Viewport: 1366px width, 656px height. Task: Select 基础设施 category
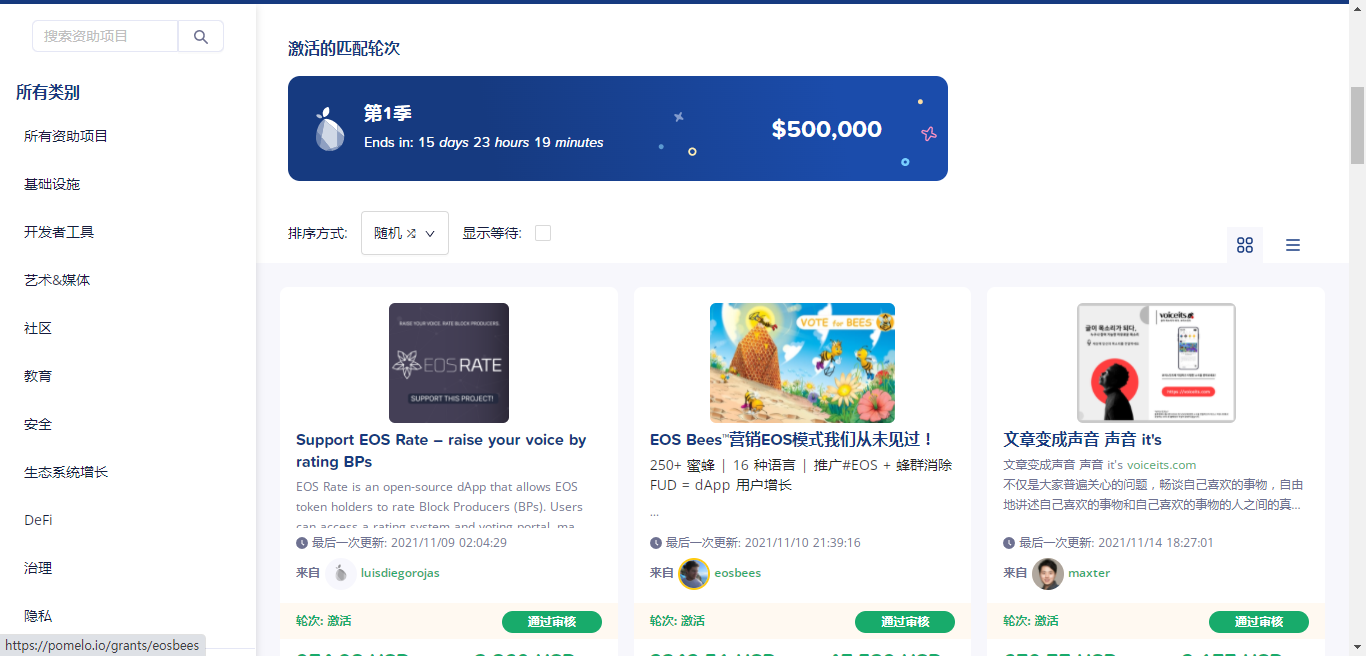coord(52,184)
